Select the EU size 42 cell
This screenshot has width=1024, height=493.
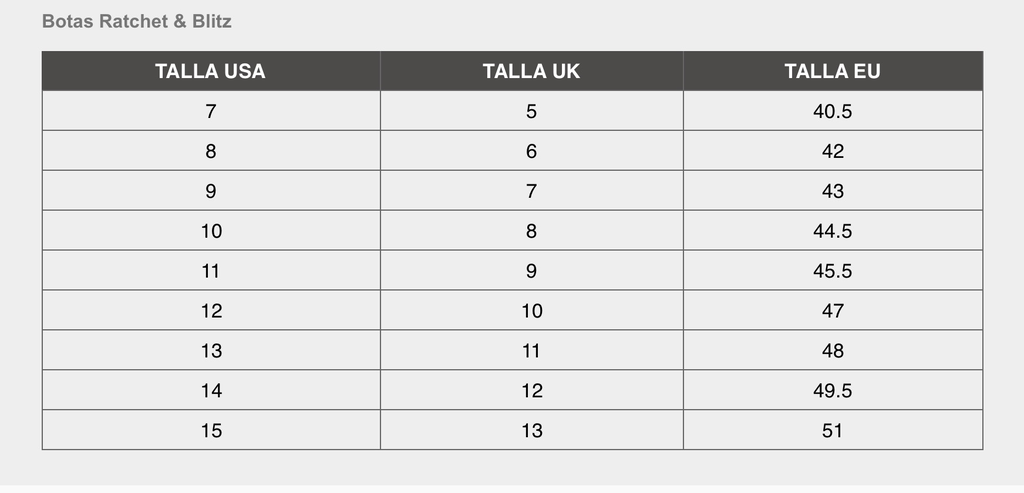(x=833, y=151)
